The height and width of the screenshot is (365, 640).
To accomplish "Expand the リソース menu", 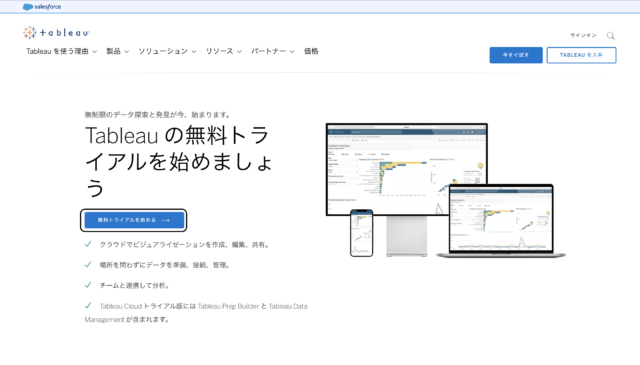I will tap(224, 51).
